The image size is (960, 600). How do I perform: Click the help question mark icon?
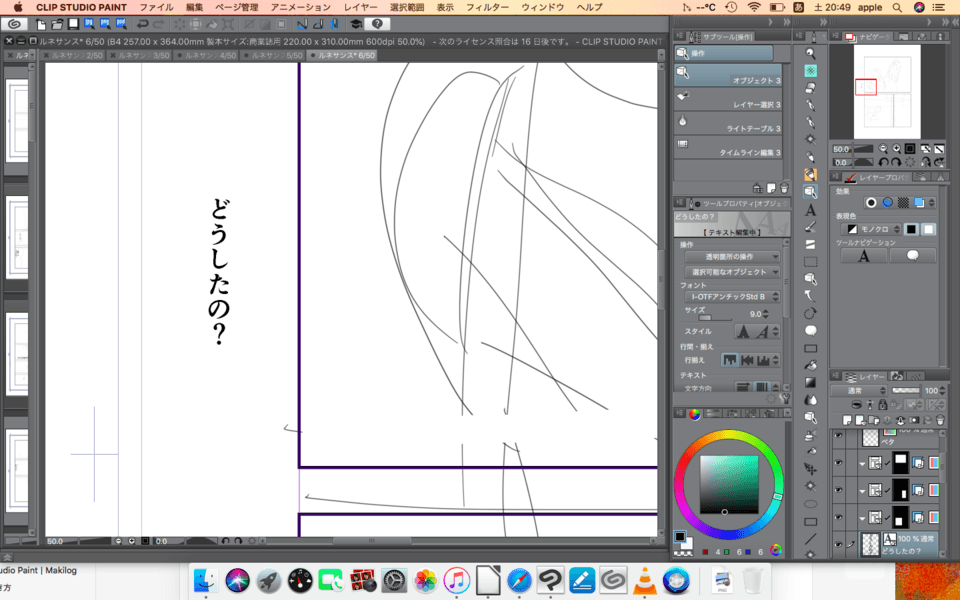(x=377, y=23)
